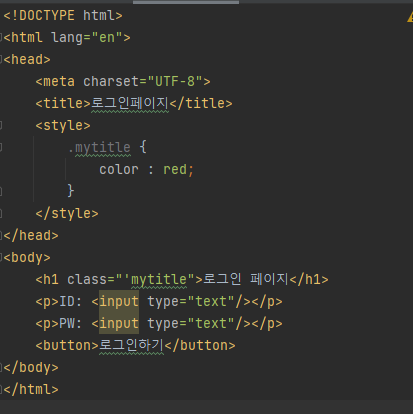Click the underlined title text 로그인페이지
The width and height of the screenshot is (413, 414).
(130, 104)
